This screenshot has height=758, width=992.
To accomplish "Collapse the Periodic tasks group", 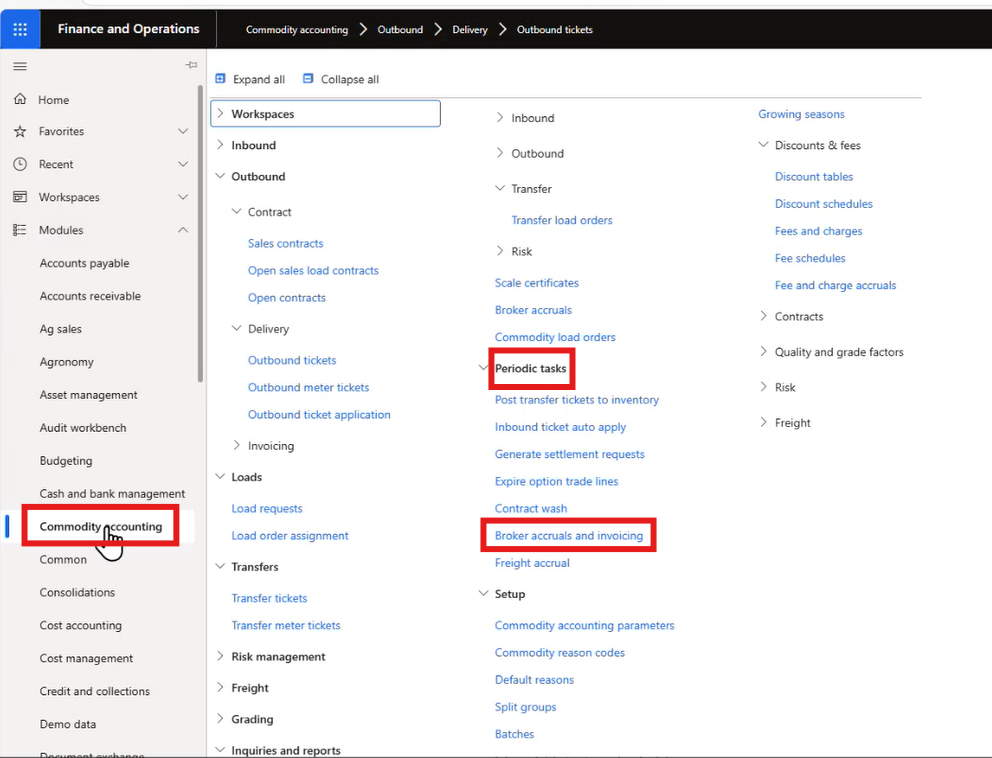I will tap(483, 368).
